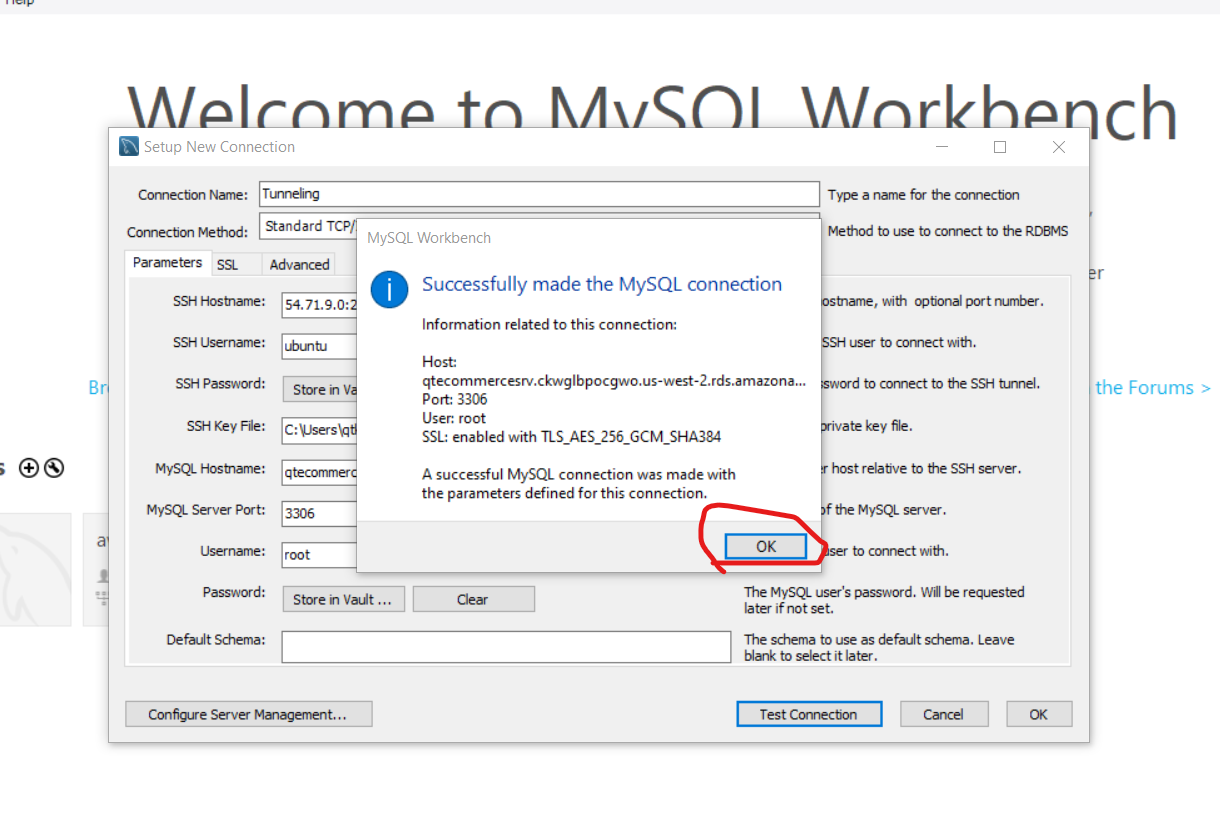Click the blue information icon in the success dialog
Image resolution: width=1220 pixels, height=827 pixels.
[x=389, y=289]
